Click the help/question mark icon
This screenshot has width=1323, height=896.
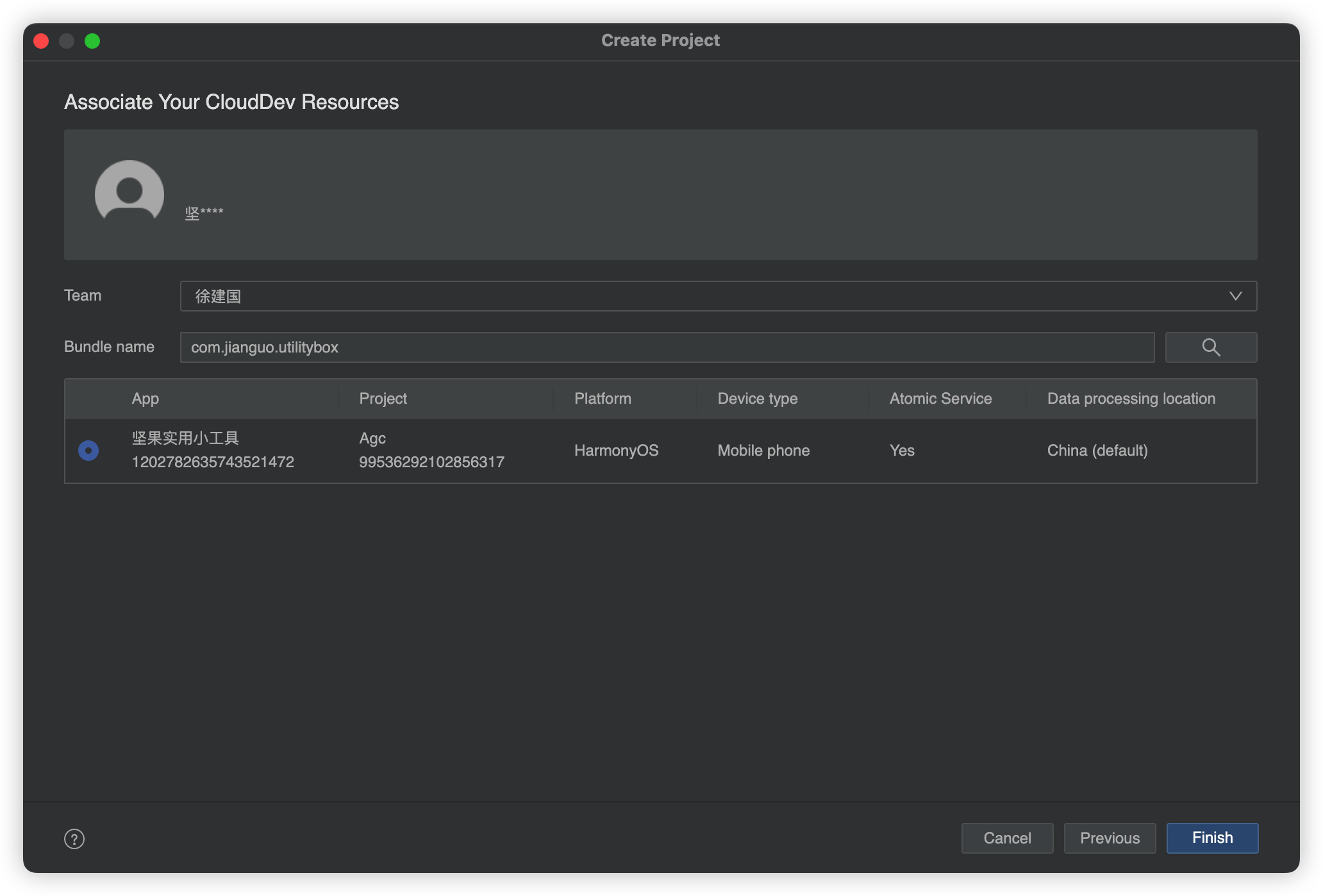[74, 839]
